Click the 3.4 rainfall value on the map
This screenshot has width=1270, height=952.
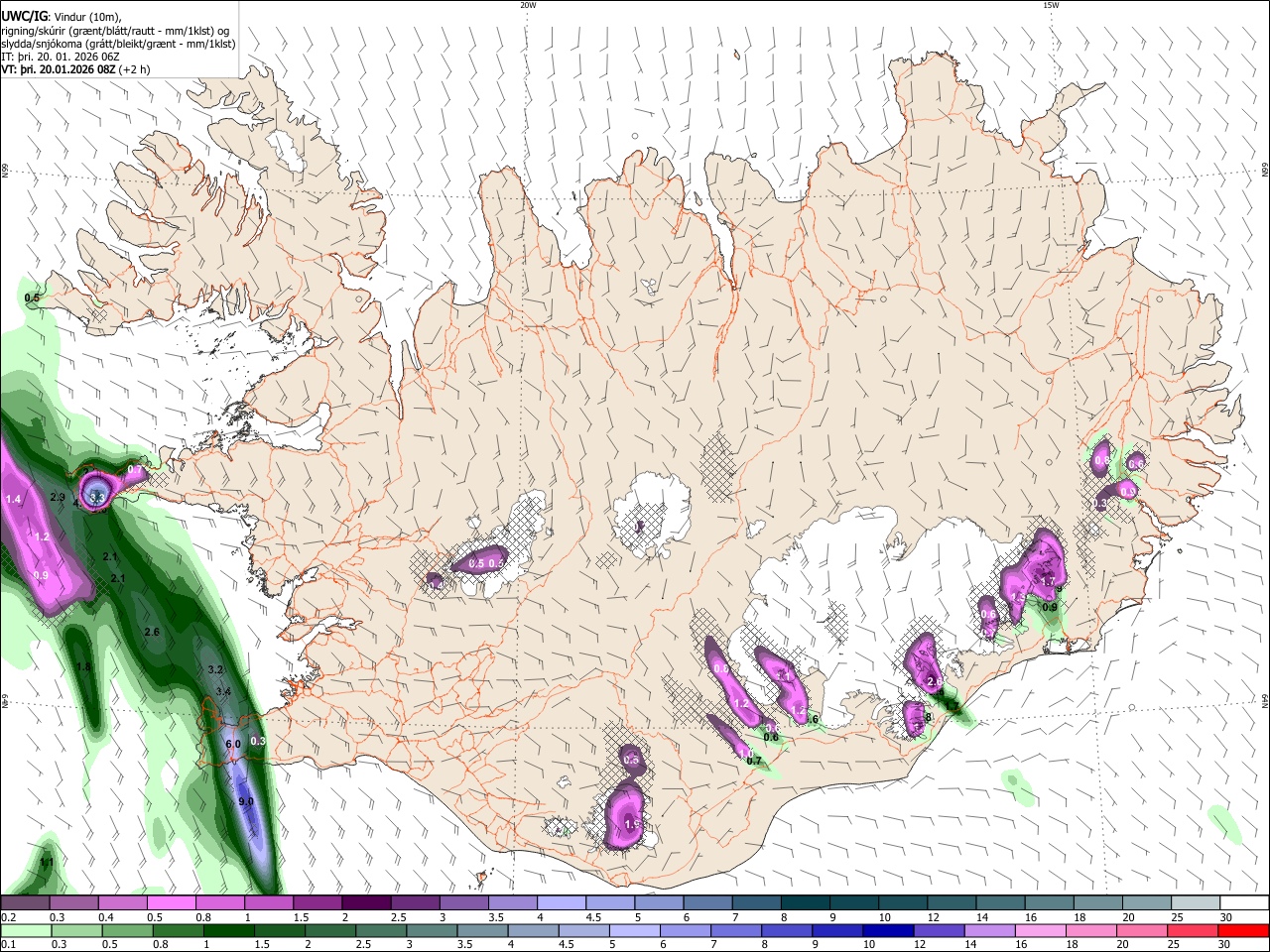[x=223, y=691]
